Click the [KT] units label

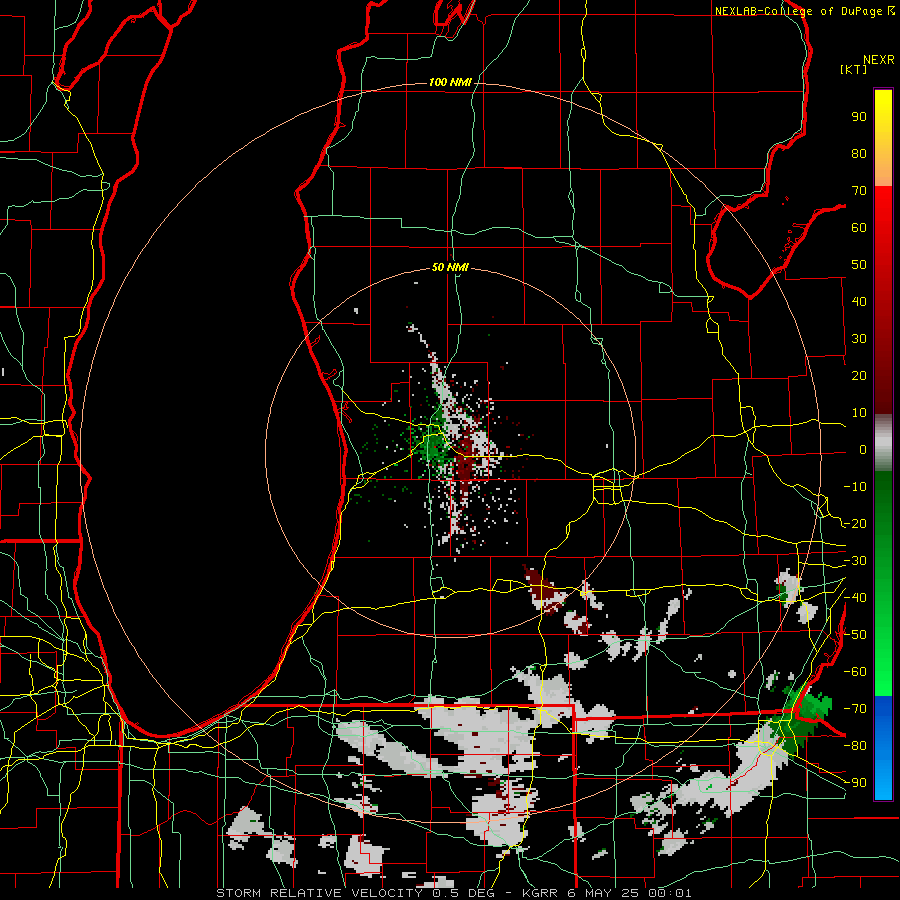click(x=854, y=69)
